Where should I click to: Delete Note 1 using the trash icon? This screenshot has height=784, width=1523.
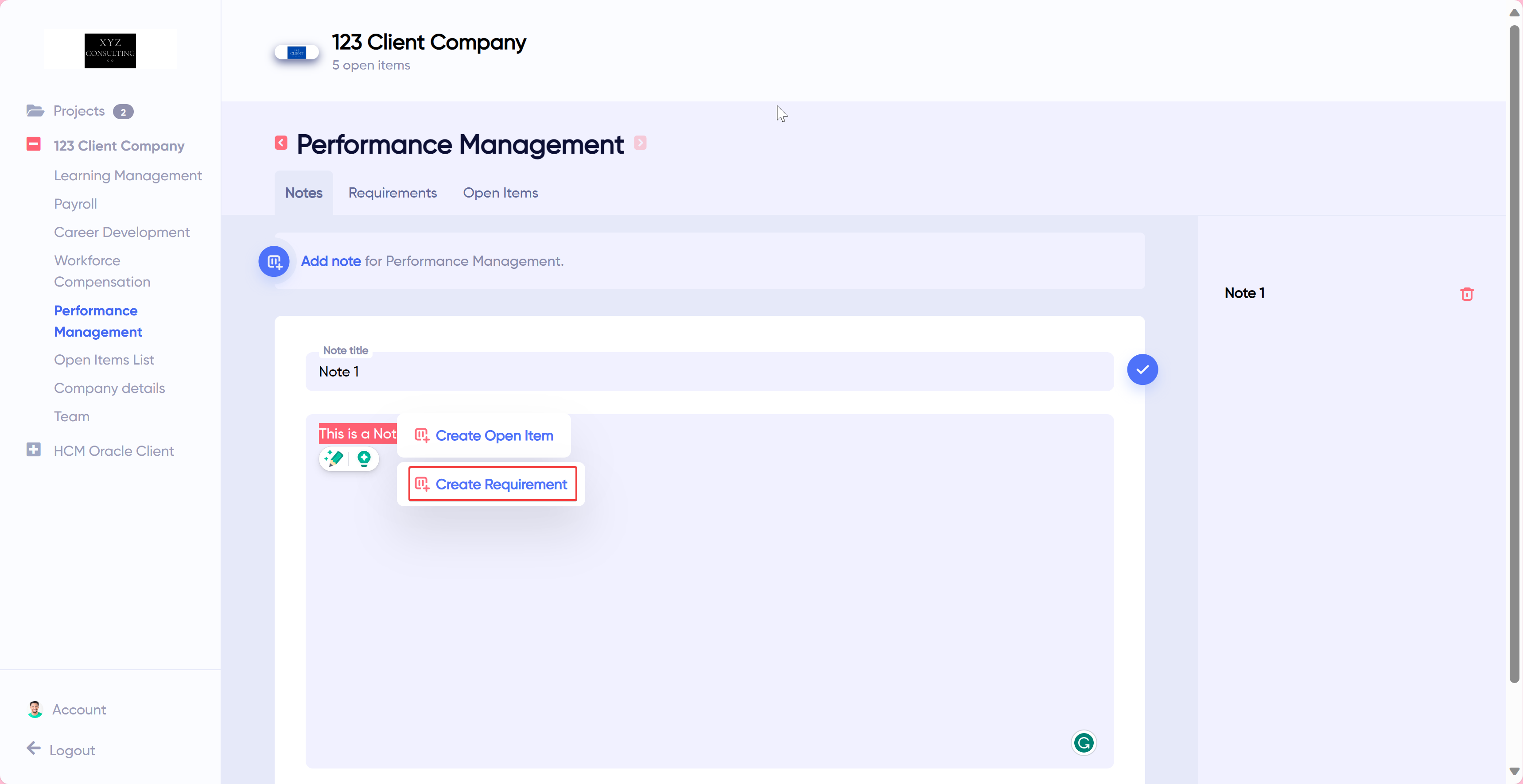pos(1468,294)
